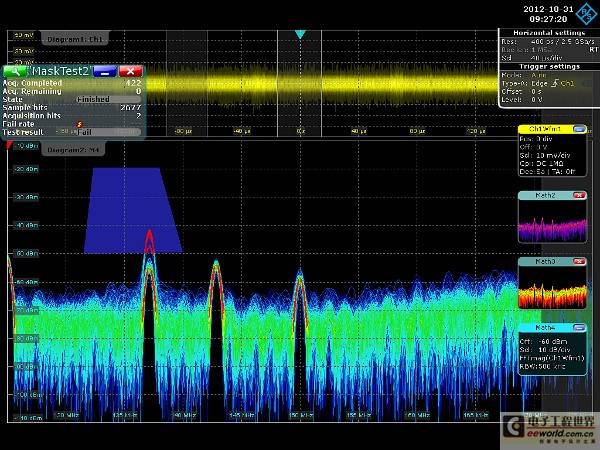Click the trigger 'Offset: 0 s' text
600x450 pixels.
[521, 91]
